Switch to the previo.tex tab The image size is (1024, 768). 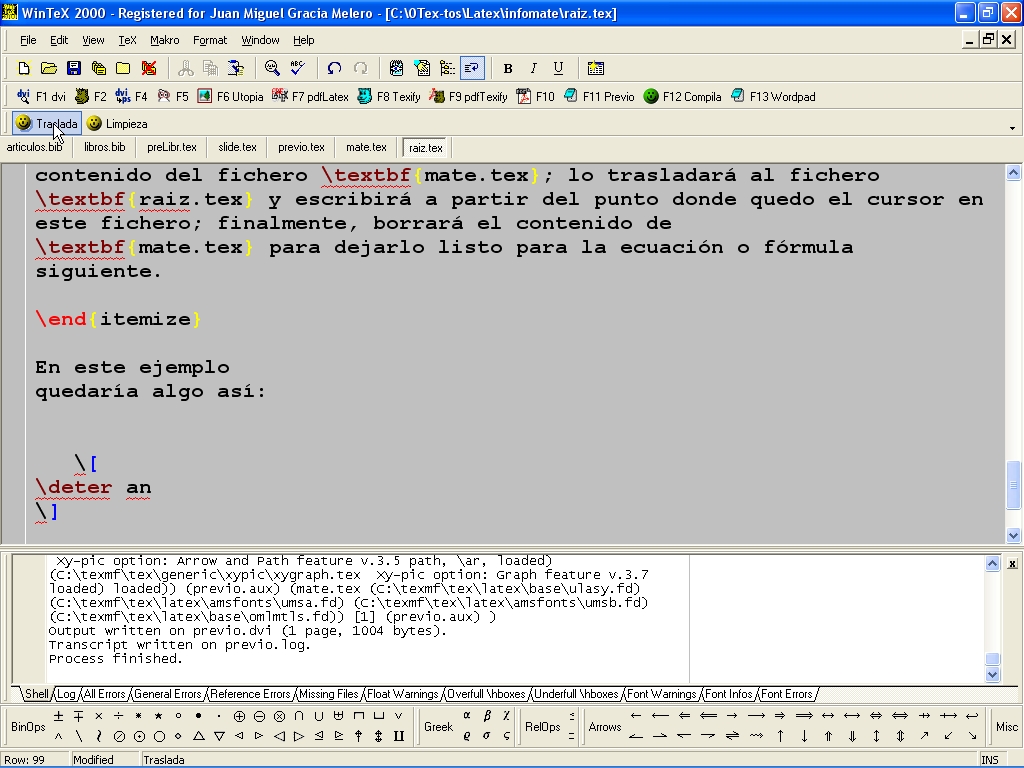point(301,147)
